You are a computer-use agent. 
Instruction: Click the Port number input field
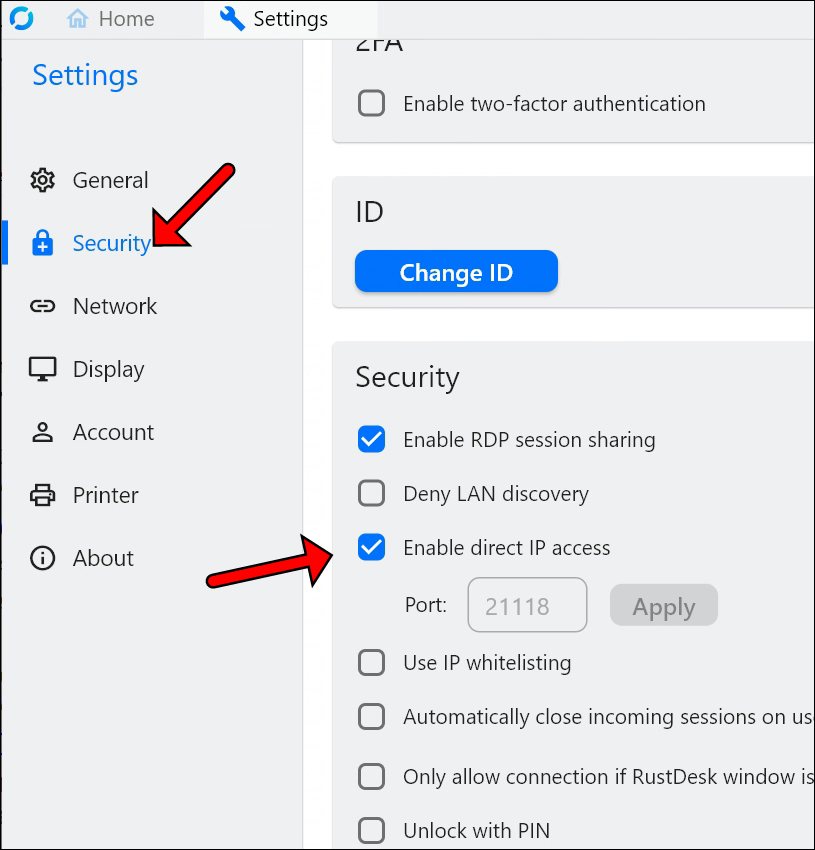(527, 605)
